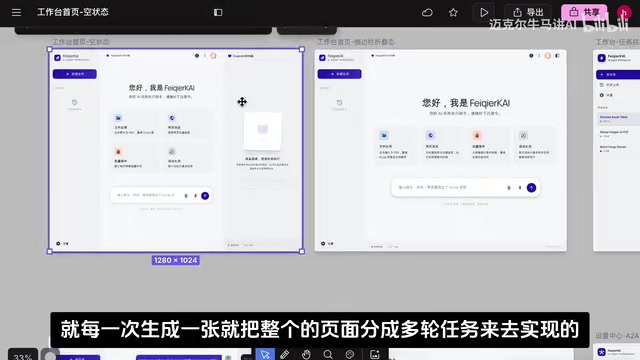Select the purple globe card icon in first frame
The height and width of the screenshot is (360, 640).
point(172,118)
